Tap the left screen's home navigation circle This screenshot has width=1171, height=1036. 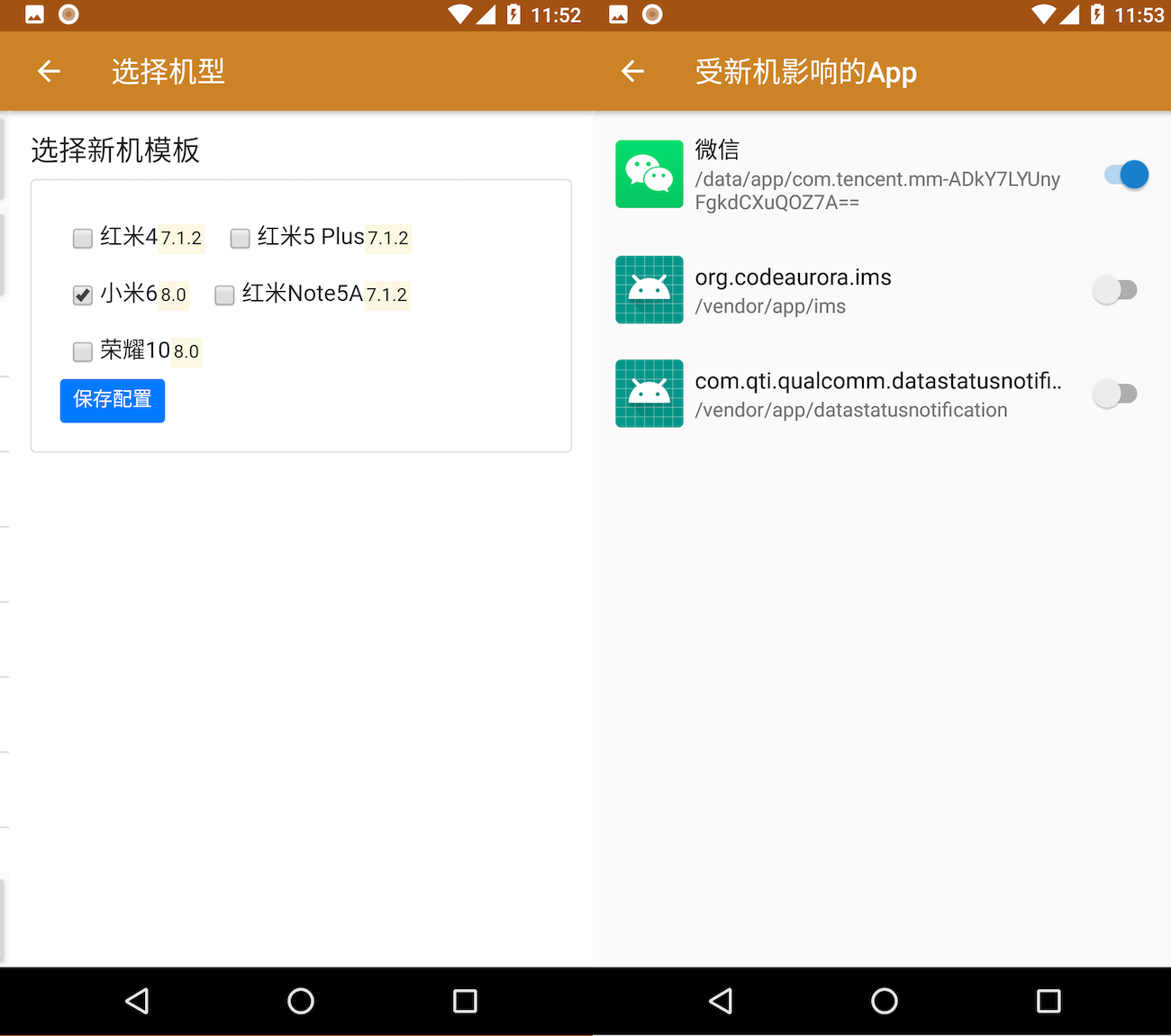(x=301, y=1001)
